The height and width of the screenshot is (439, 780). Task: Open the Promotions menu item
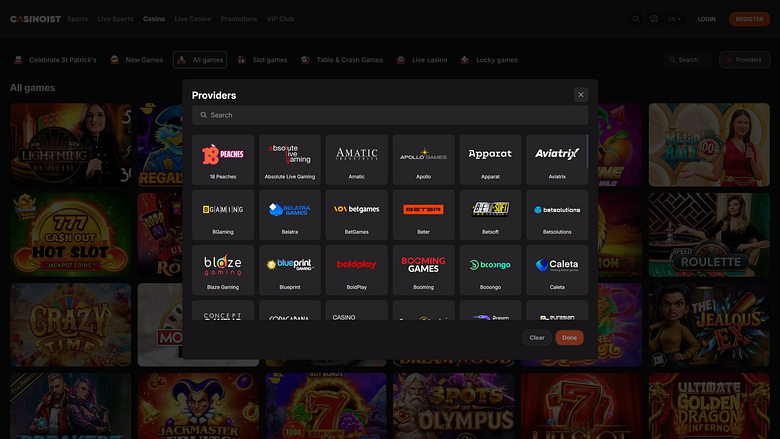click(x=239, y=19)
